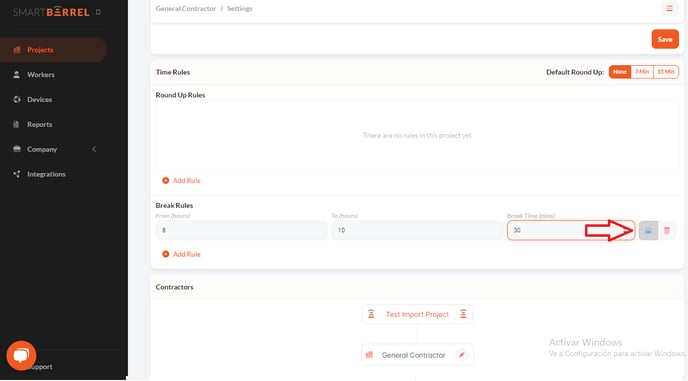Set default round up to 7 Min
This screenshot has width=688, height=381.
[642, 72]
